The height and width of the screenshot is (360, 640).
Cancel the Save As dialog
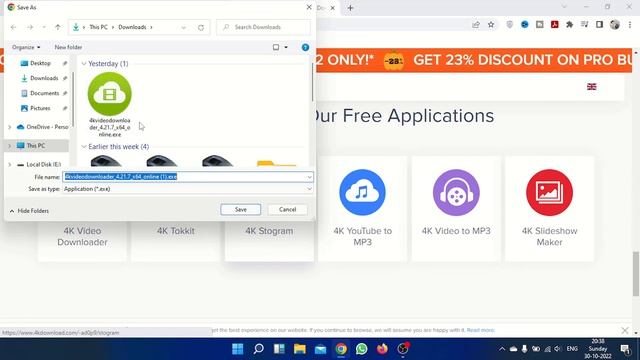(x=287, y=209)
